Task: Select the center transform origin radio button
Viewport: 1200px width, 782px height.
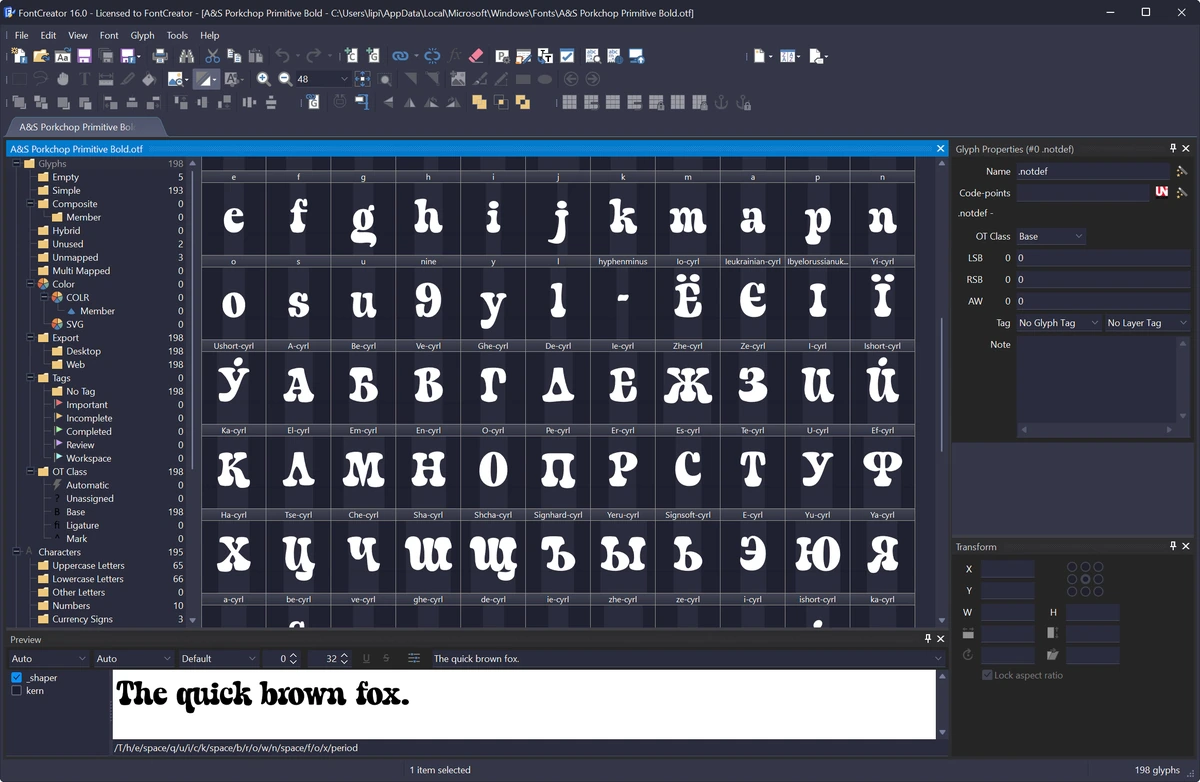Action: tap(1085, 579)
